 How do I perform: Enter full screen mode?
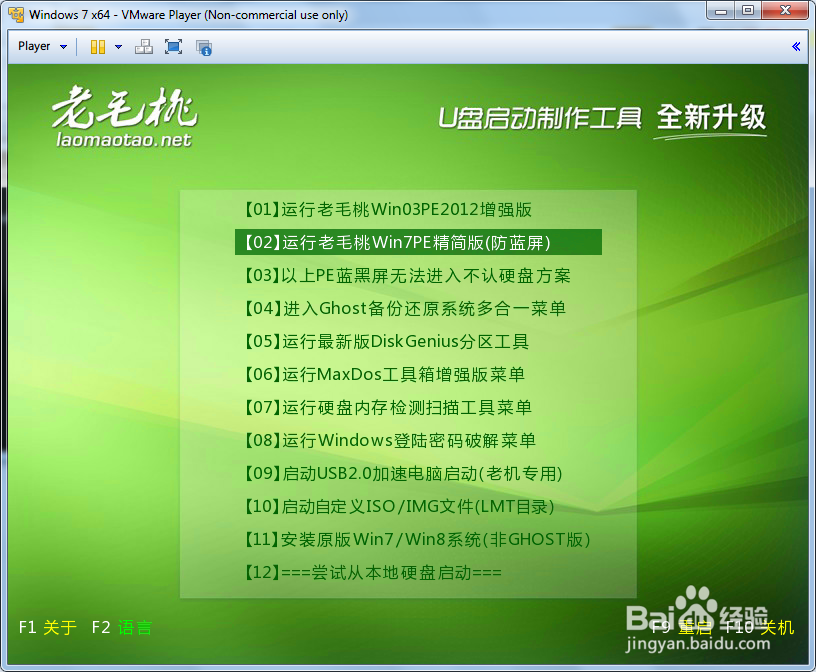coord(173,47)
